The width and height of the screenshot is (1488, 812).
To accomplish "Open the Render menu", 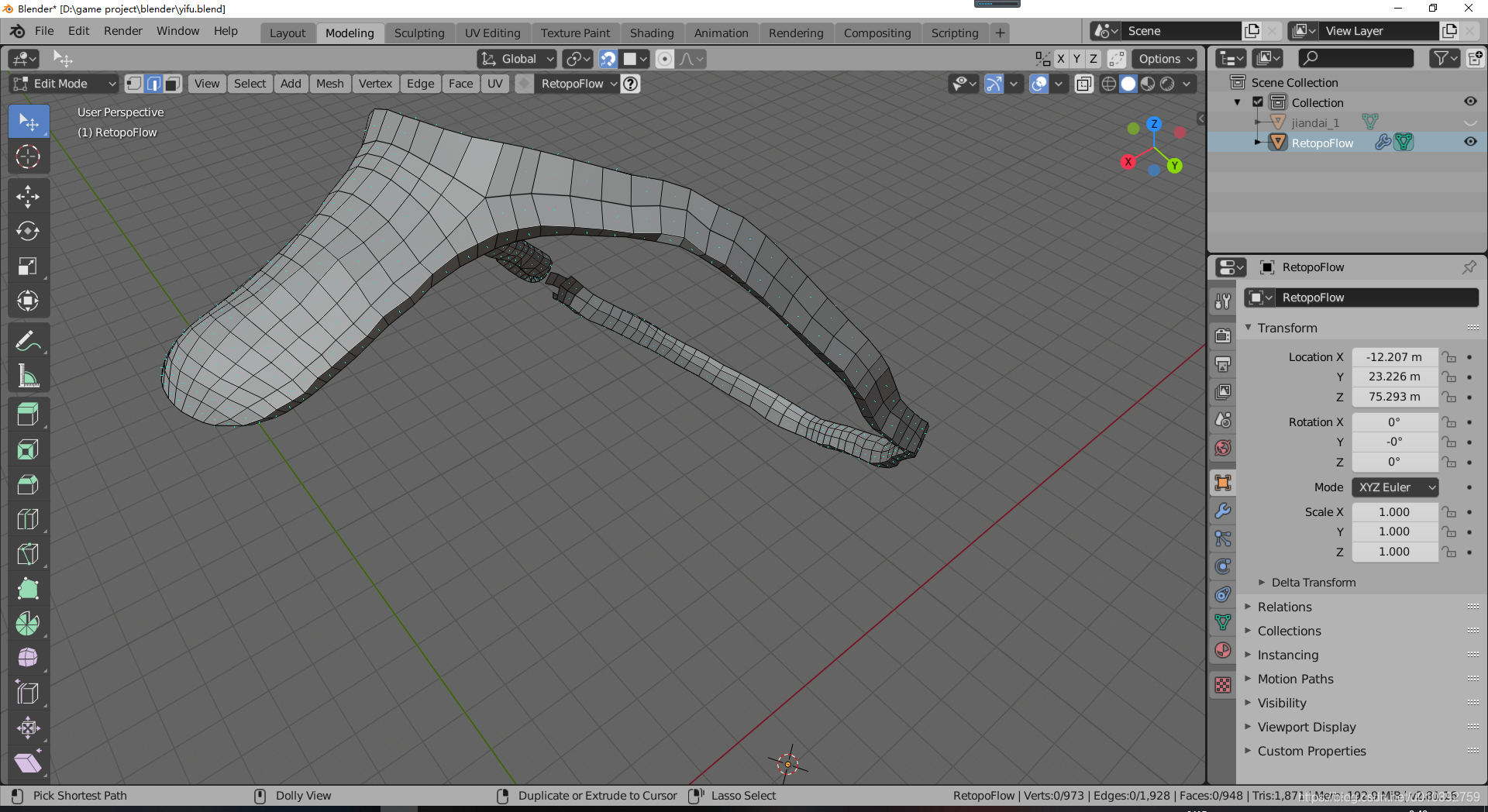I will (123, 31).
